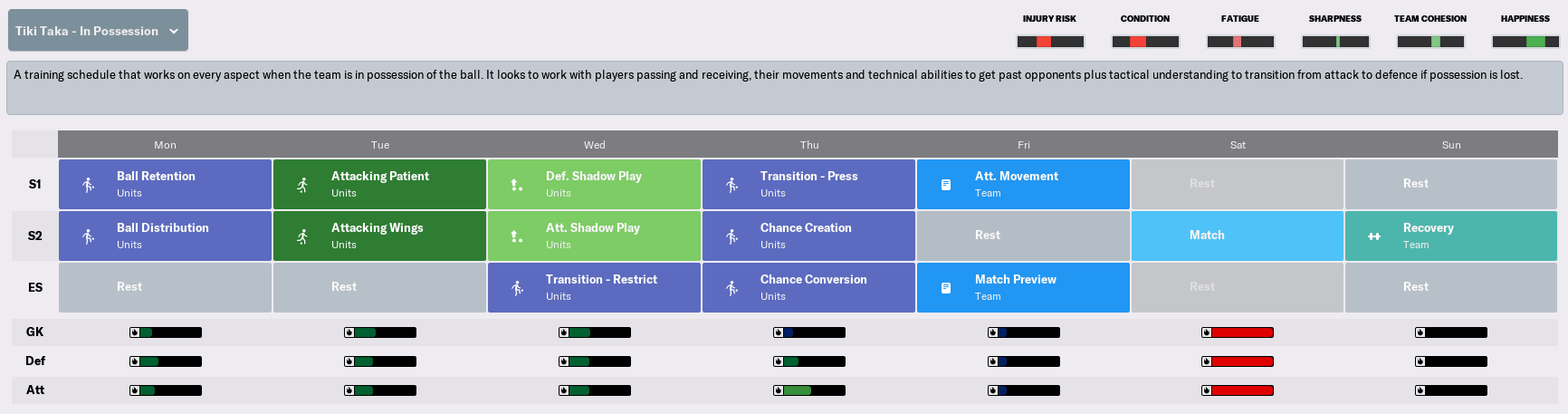Open the Tiki Taka - In Possession dropdown
The width and height of the screenshot is (1568, 414).
point(98,31)
